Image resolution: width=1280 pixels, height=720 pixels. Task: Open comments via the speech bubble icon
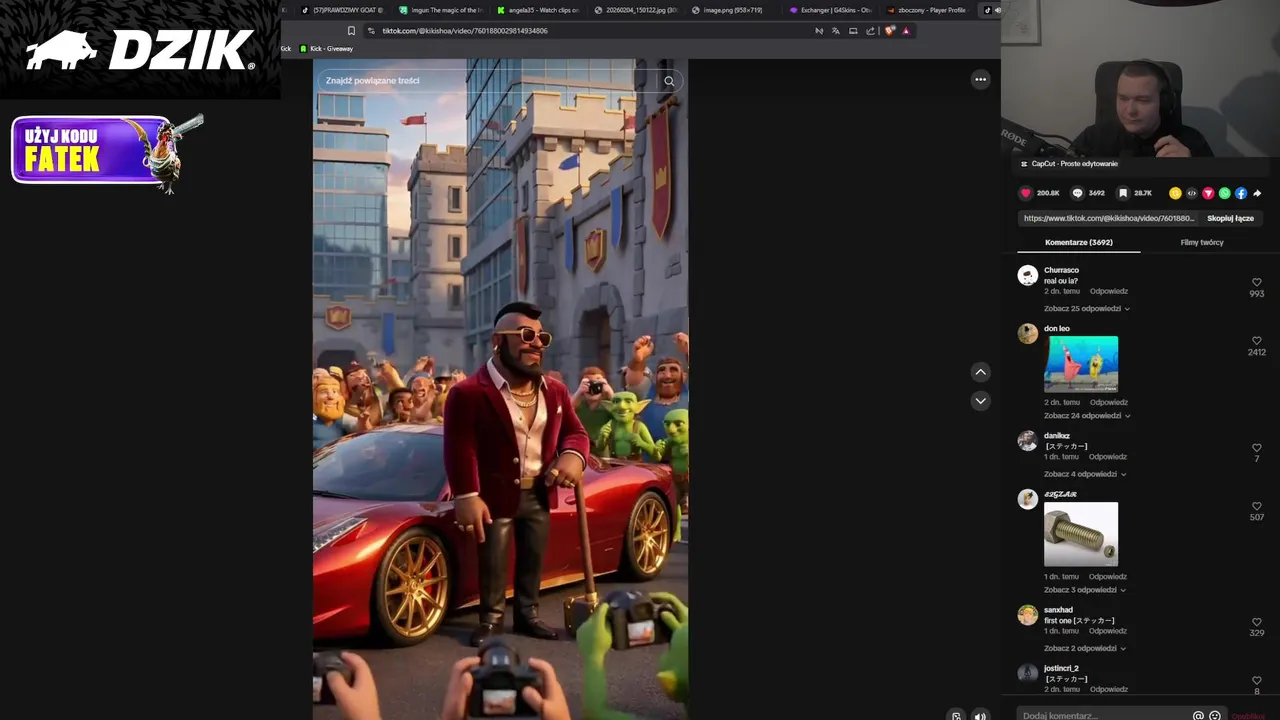1077,193
